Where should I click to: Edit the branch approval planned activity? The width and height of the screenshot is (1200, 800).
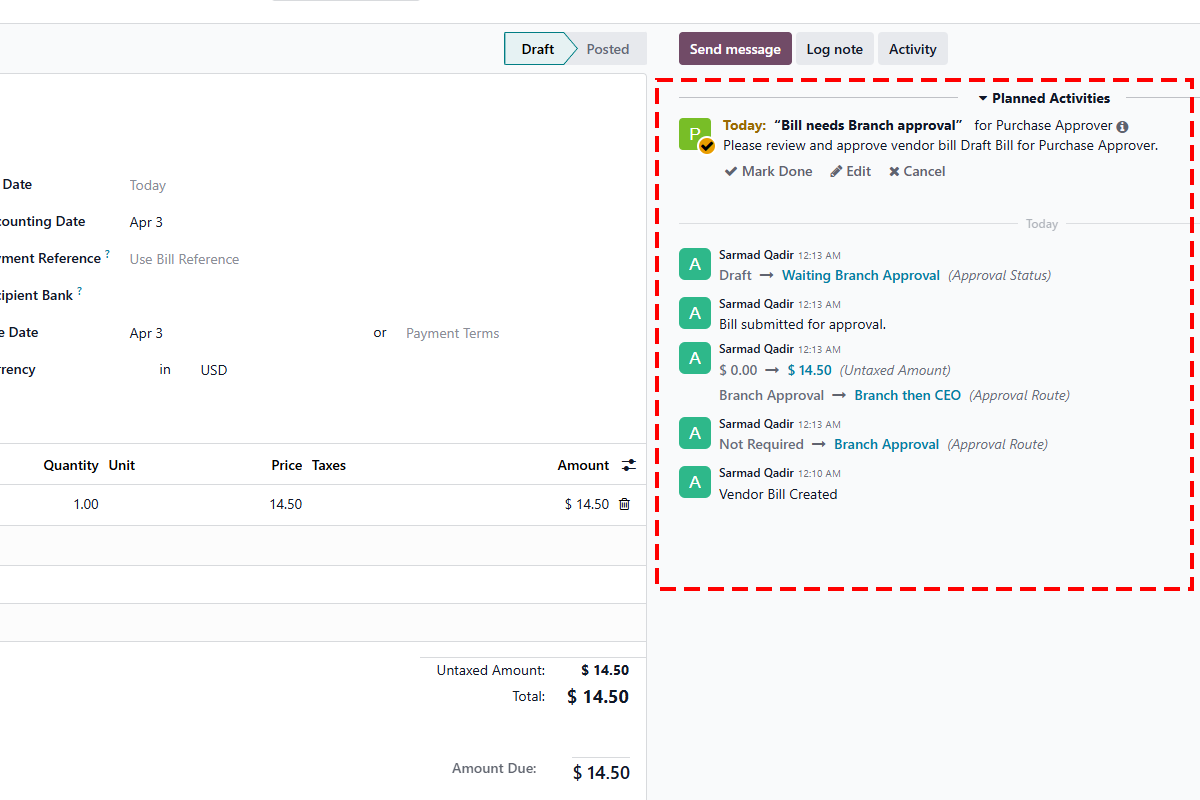tap(850, 171)
